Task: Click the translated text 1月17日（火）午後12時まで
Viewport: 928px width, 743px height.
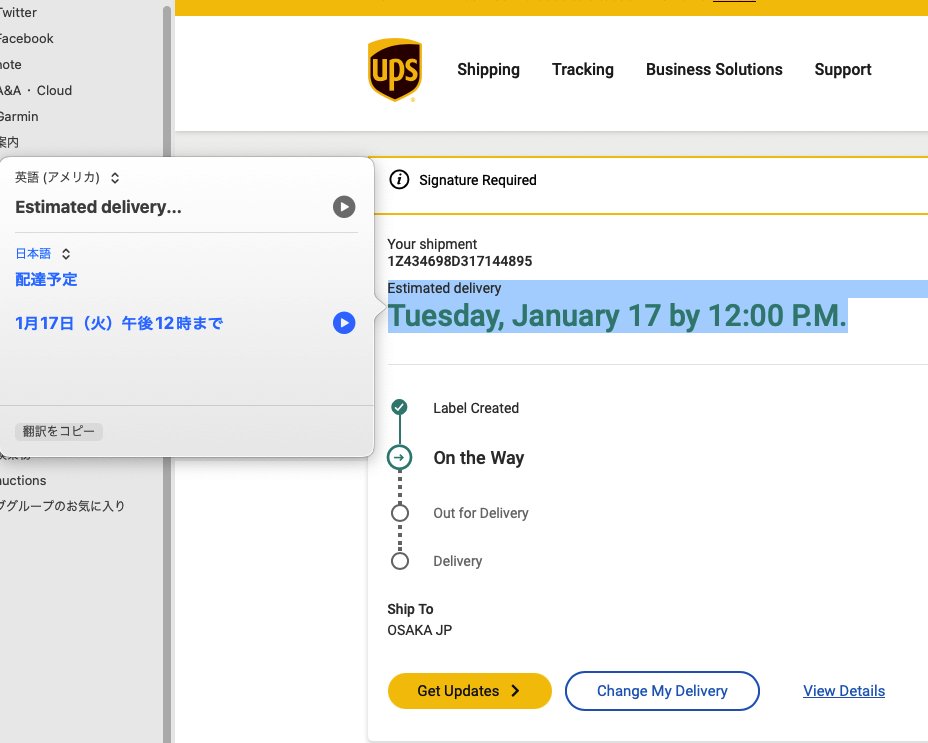Action: 119,323
